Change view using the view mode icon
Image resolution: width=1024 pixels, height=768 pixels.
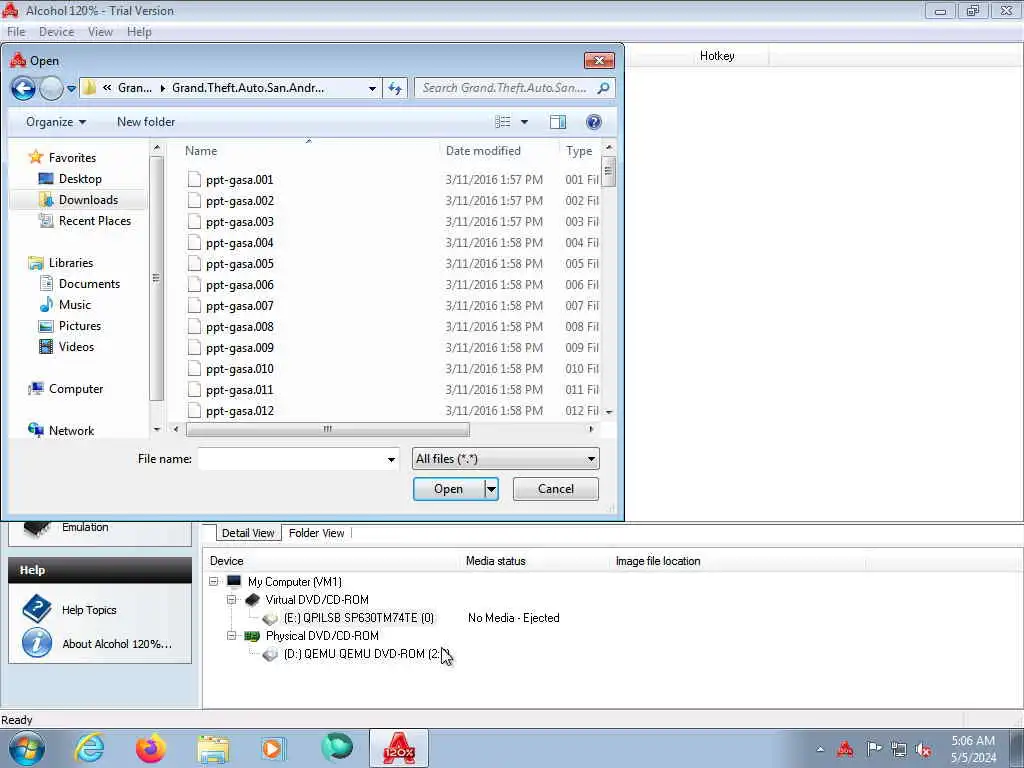point(503,122)
